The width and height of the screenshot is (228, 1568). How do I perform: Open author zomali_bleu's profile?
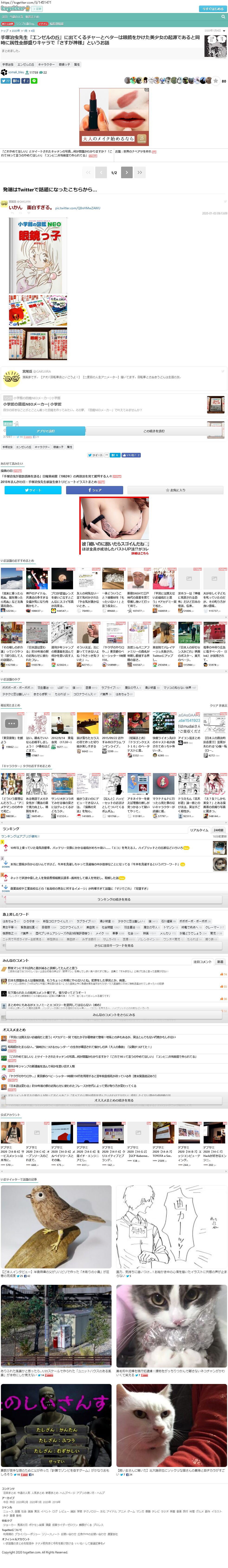point(16,73)
